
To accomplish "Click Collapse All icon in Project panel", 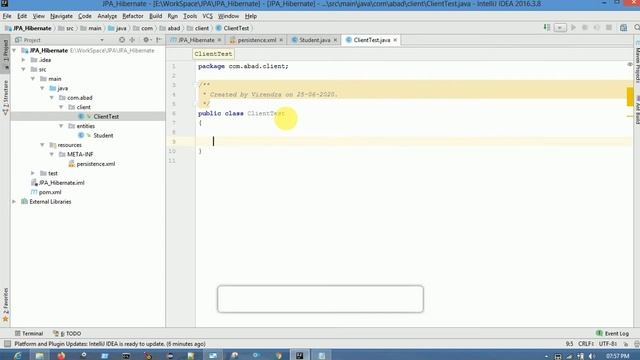I will [132, 40].
